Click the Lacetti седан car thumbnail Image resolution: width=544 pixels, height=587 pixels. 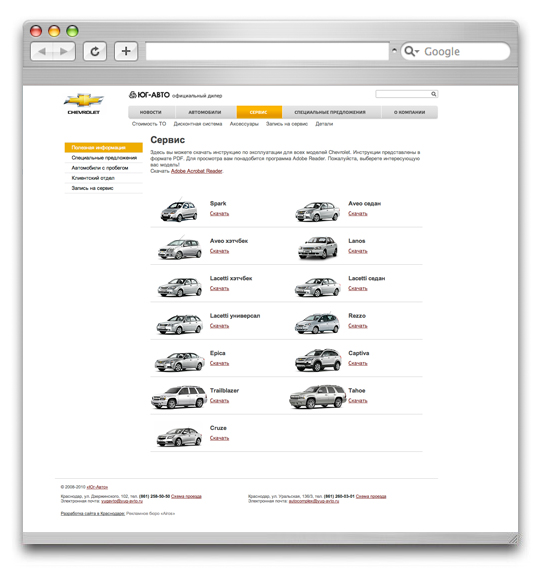pyautogui.click(x=318, y=287)
